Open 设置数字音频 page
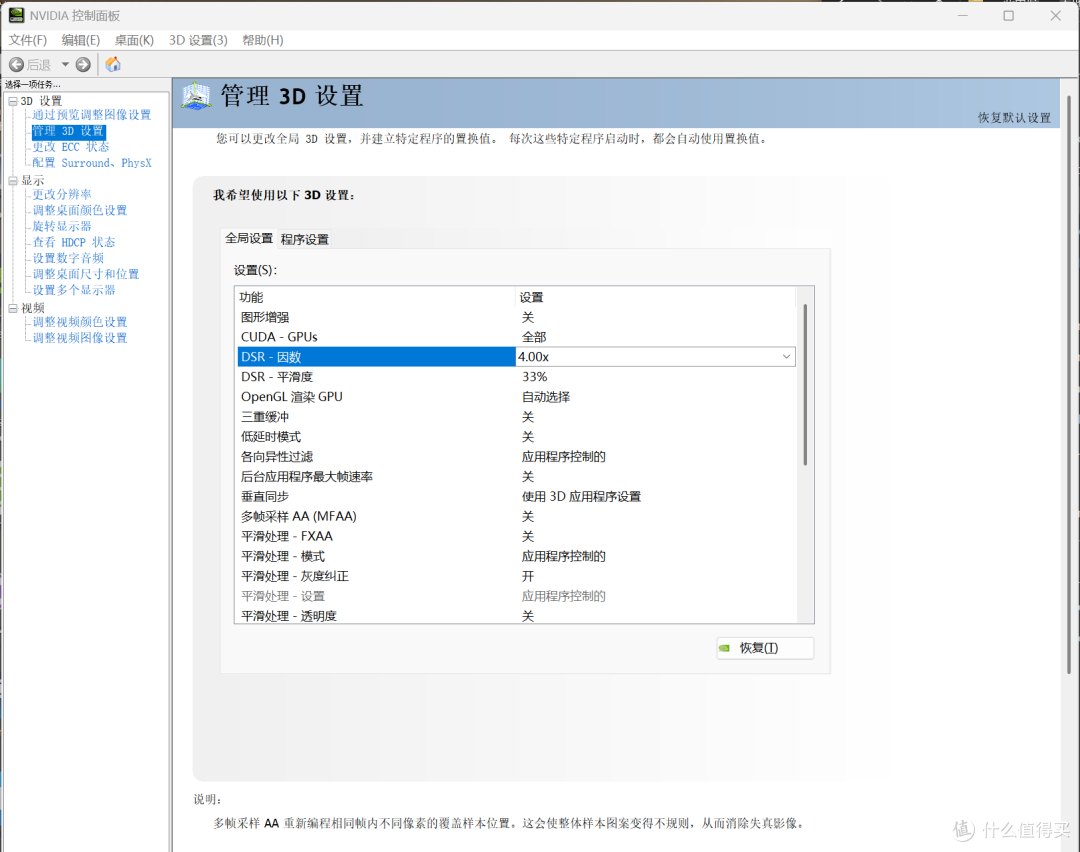The width and height of the screenshot is (1080, 852). (x=68, y=258)
